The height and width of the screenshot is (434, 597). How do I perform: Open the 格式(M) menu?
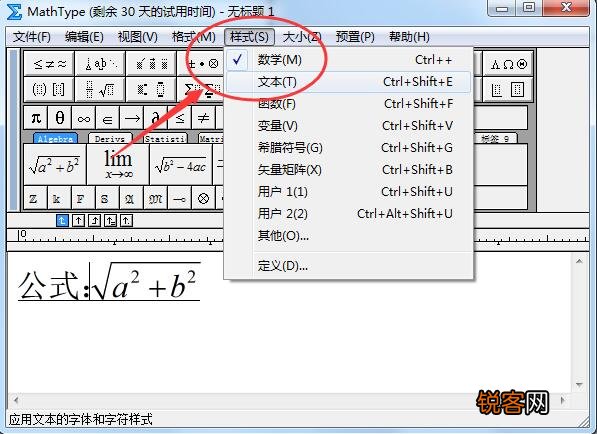(x=193, y=37)
